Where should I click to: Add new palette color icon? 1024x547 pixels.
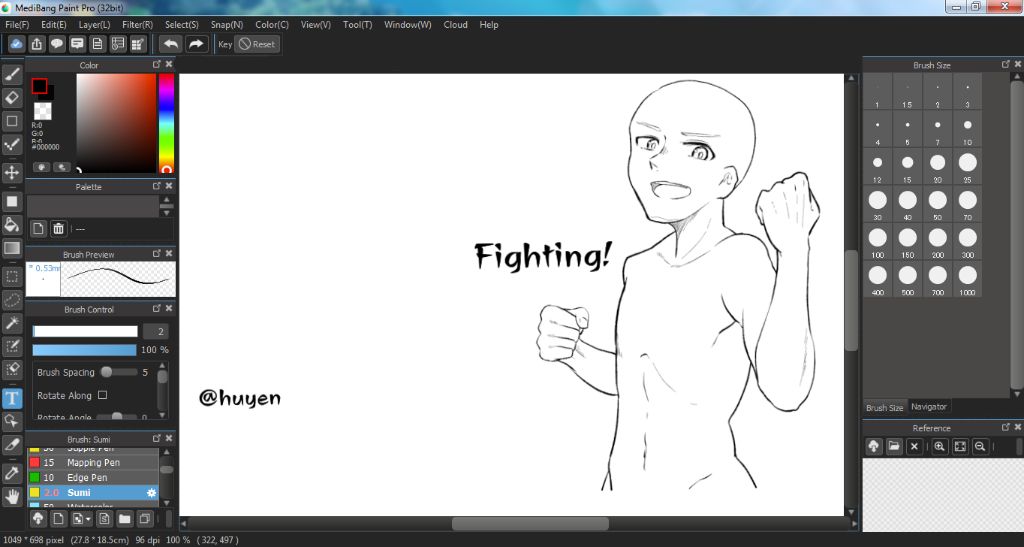point(38,228)
